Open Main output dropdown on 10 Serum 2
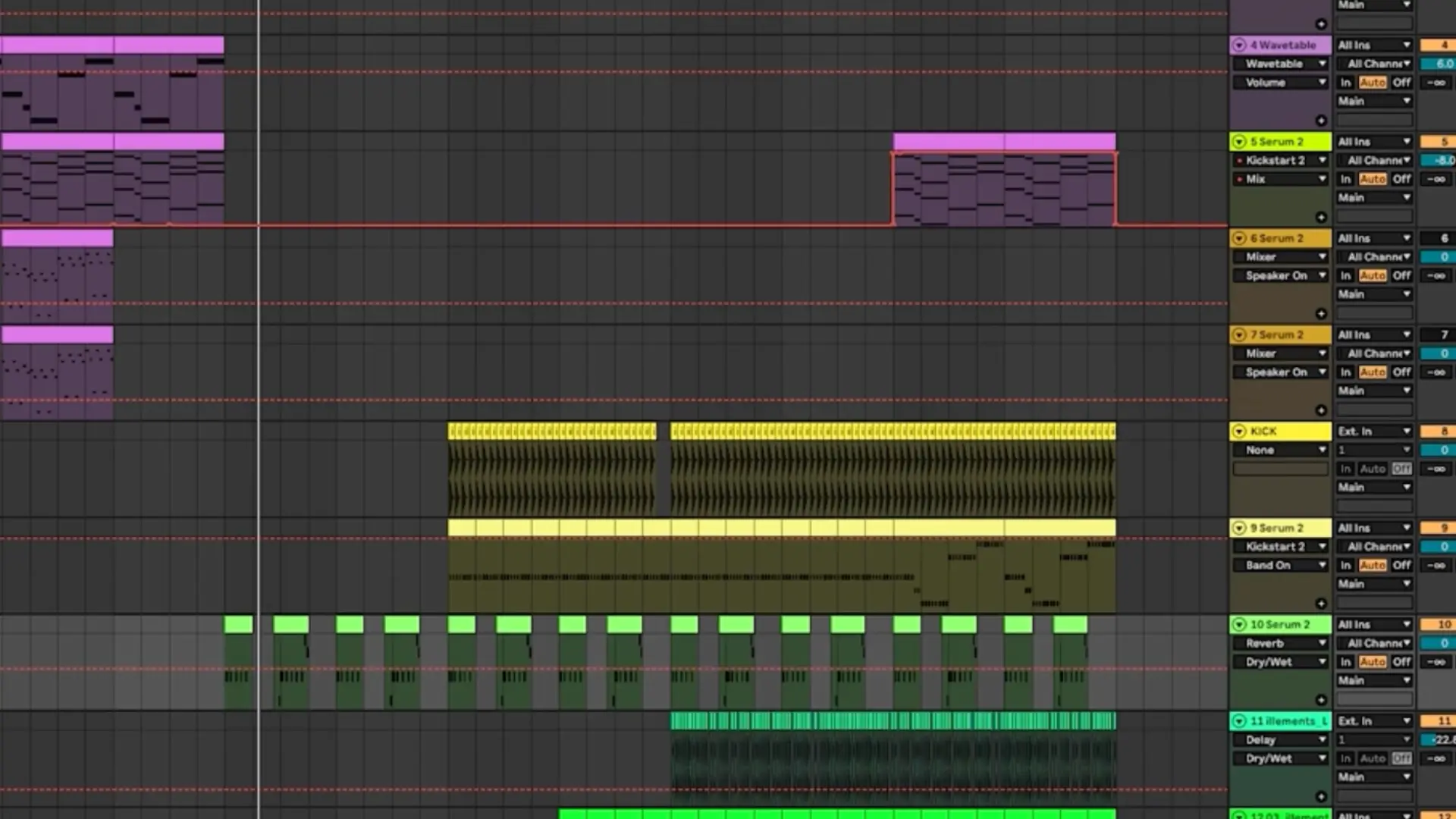Screen dimensions: 1456x819 coord(1374,680)
